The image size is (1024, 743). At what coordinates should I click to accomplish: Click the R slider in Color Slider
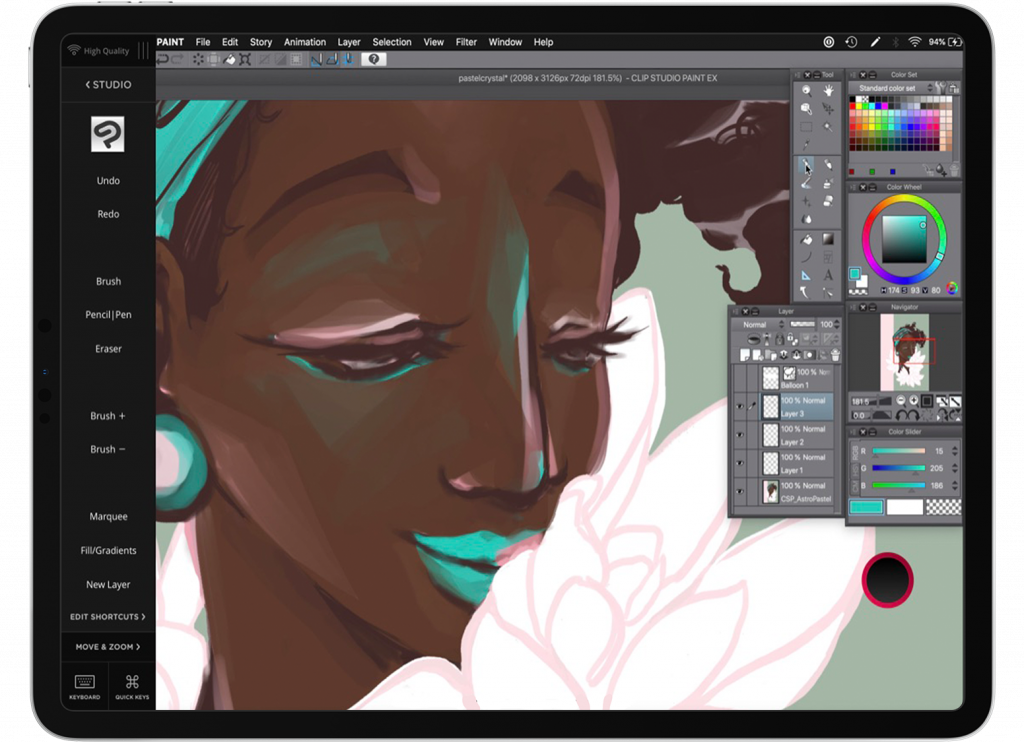[x=899, y=451]
